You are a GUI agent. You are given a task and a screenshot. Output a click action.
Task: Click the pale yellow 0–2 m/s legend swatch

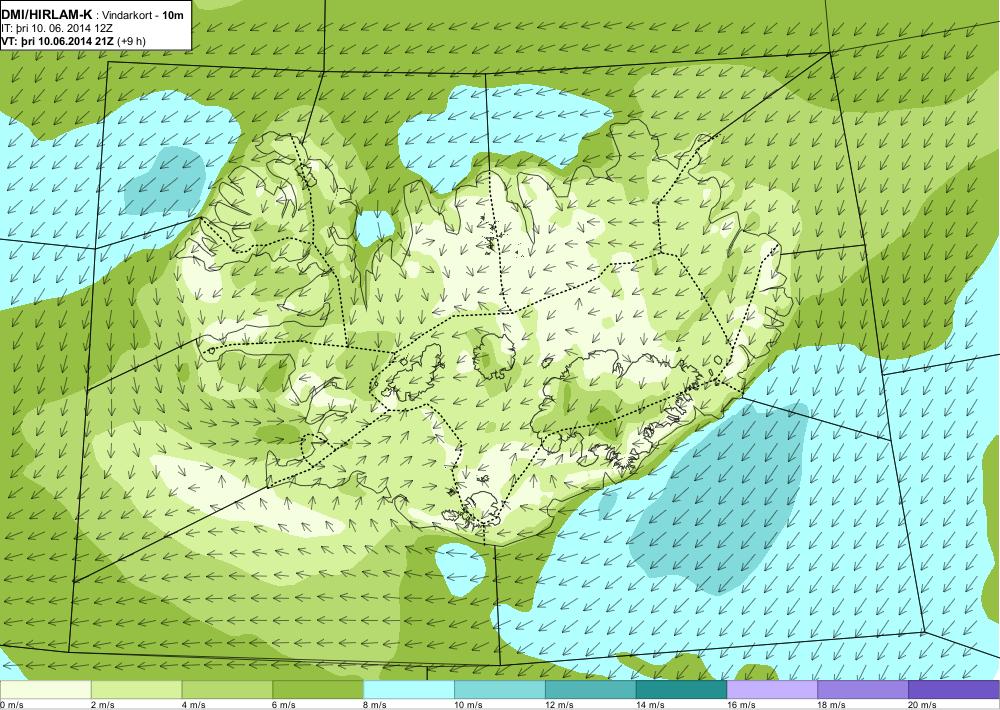pyautogui.click(x=46, y=690)
